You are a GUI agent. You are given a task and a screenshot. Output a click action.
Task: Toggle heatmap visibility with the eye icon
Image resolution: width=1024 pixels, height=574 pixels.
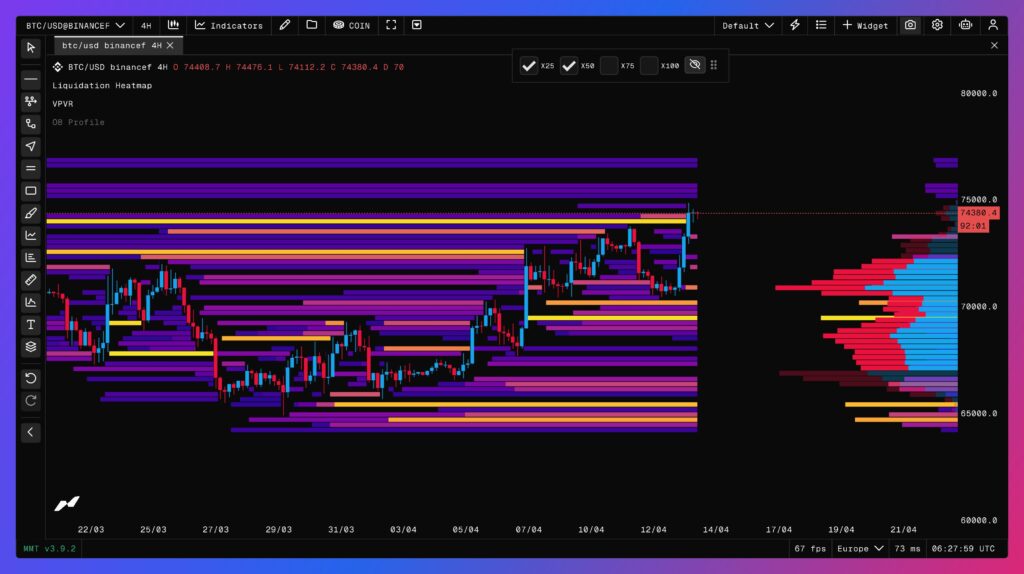coord(694,66)
